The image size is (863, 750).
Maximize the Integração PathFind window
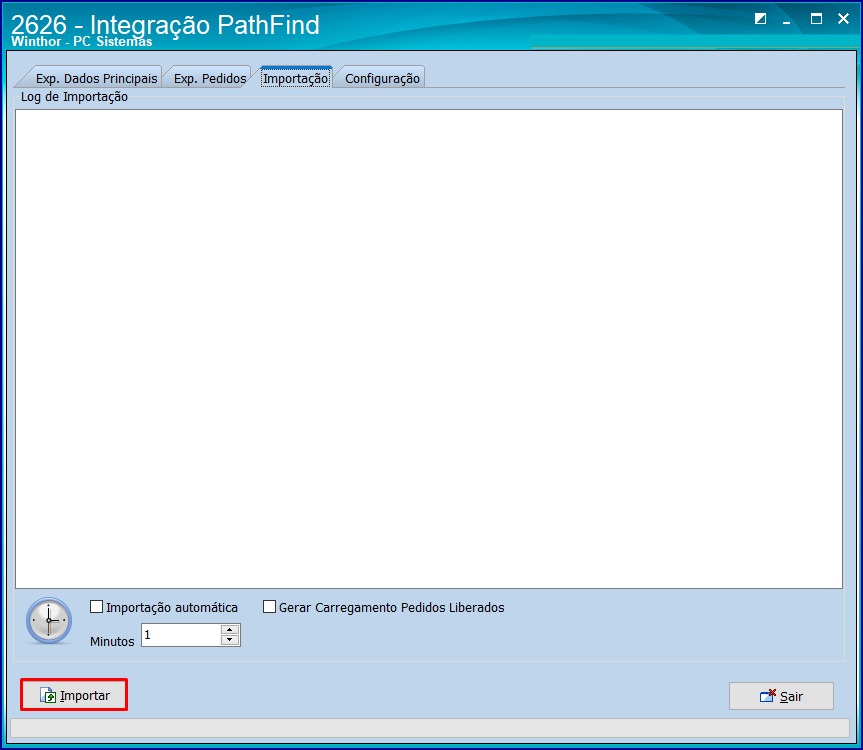[816, 19]
